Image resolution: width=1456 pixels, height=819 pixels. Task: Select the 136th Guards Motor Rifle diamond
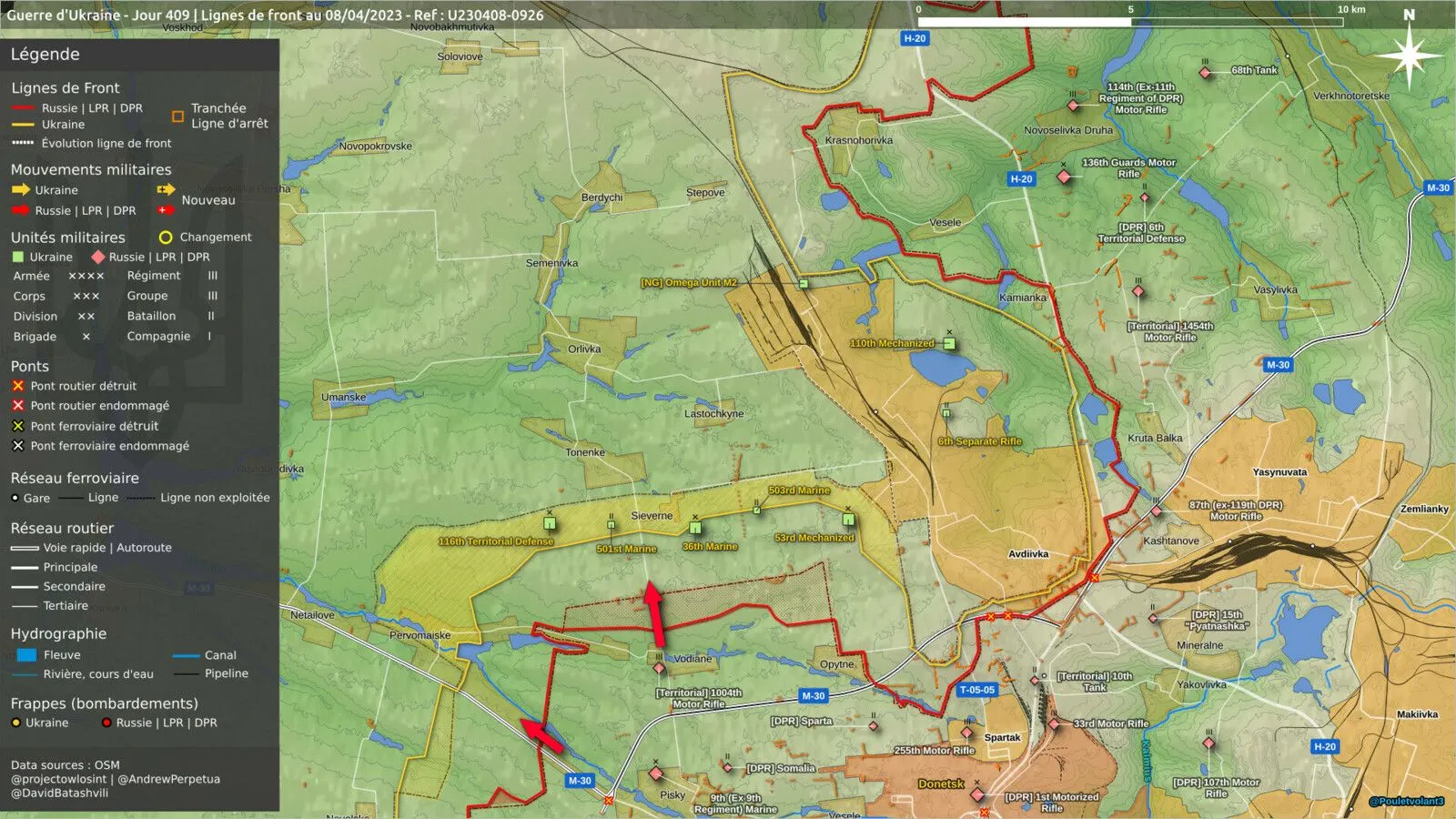1064,177
